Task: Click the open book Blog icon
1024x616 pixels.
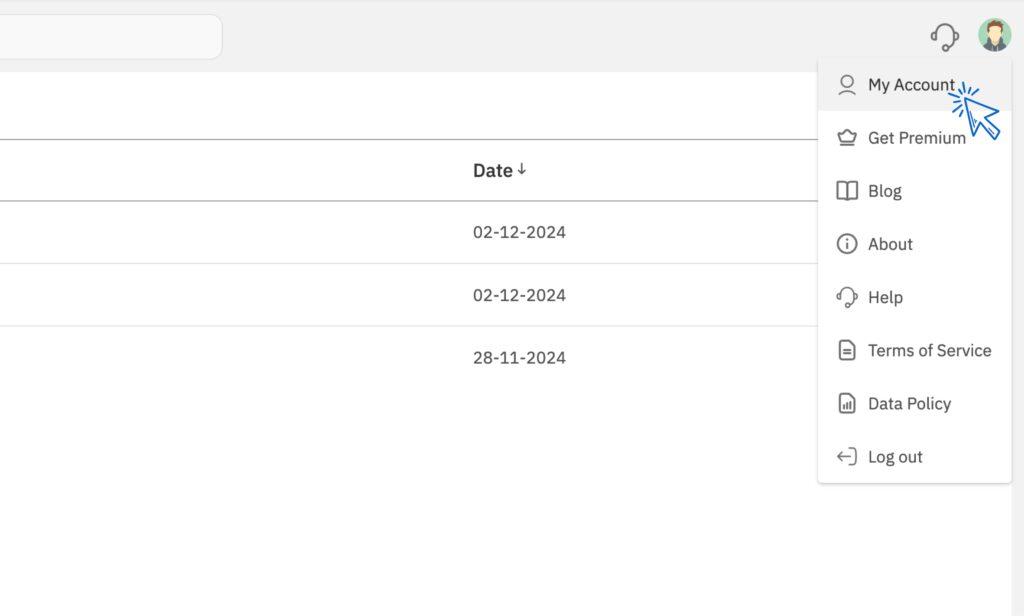Action: (x=847, y=191)
